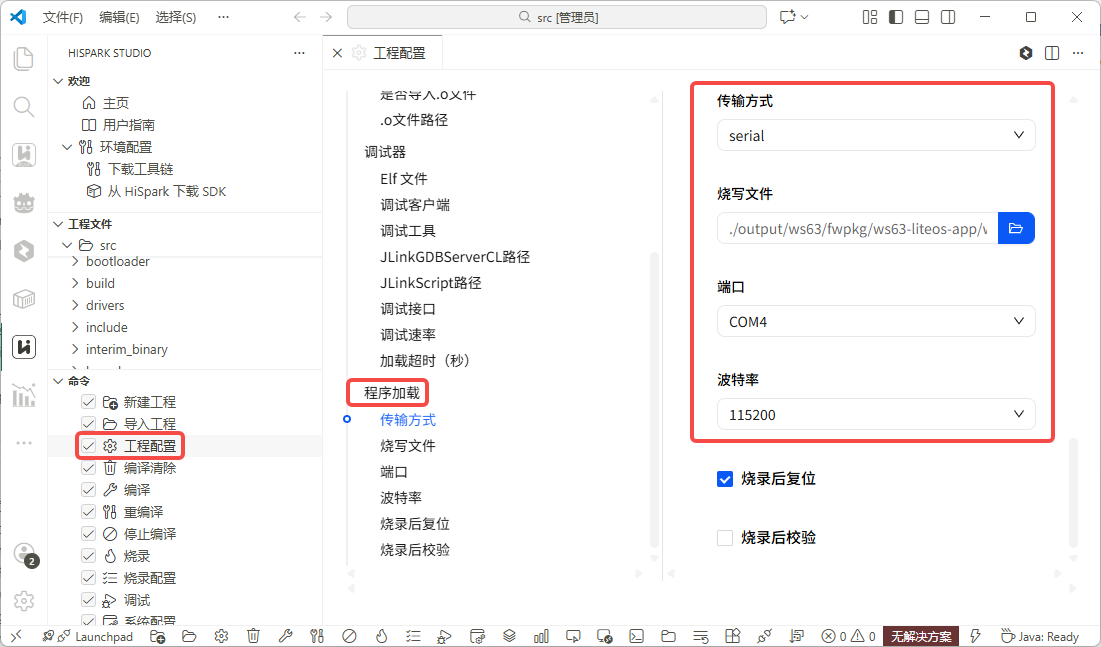The height and width of the screenshot is (647, 1101).
Task: Enable the 烧录后校验 checkbox
Action: [x=725, y=538]
